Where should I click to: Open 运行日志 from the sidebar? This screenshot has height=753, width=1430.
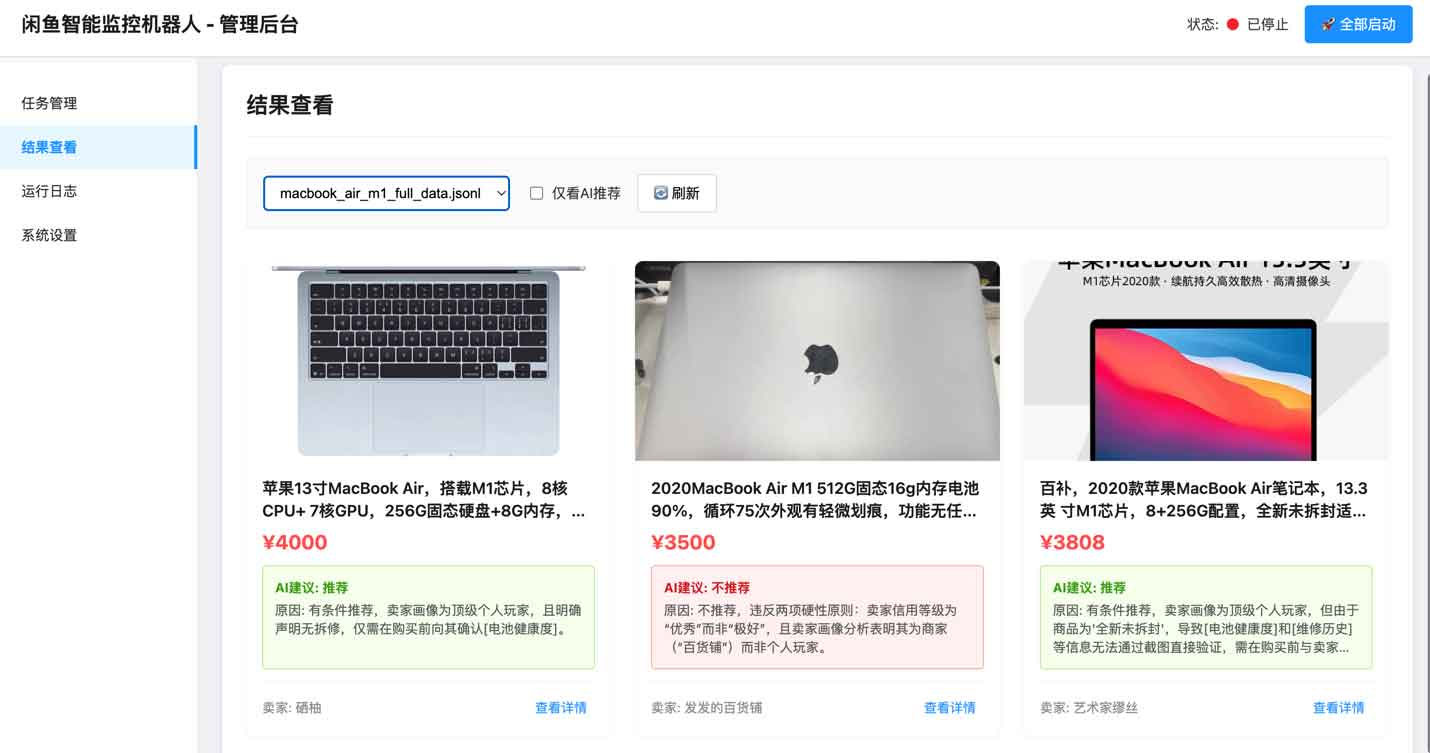tap(48, 191)
